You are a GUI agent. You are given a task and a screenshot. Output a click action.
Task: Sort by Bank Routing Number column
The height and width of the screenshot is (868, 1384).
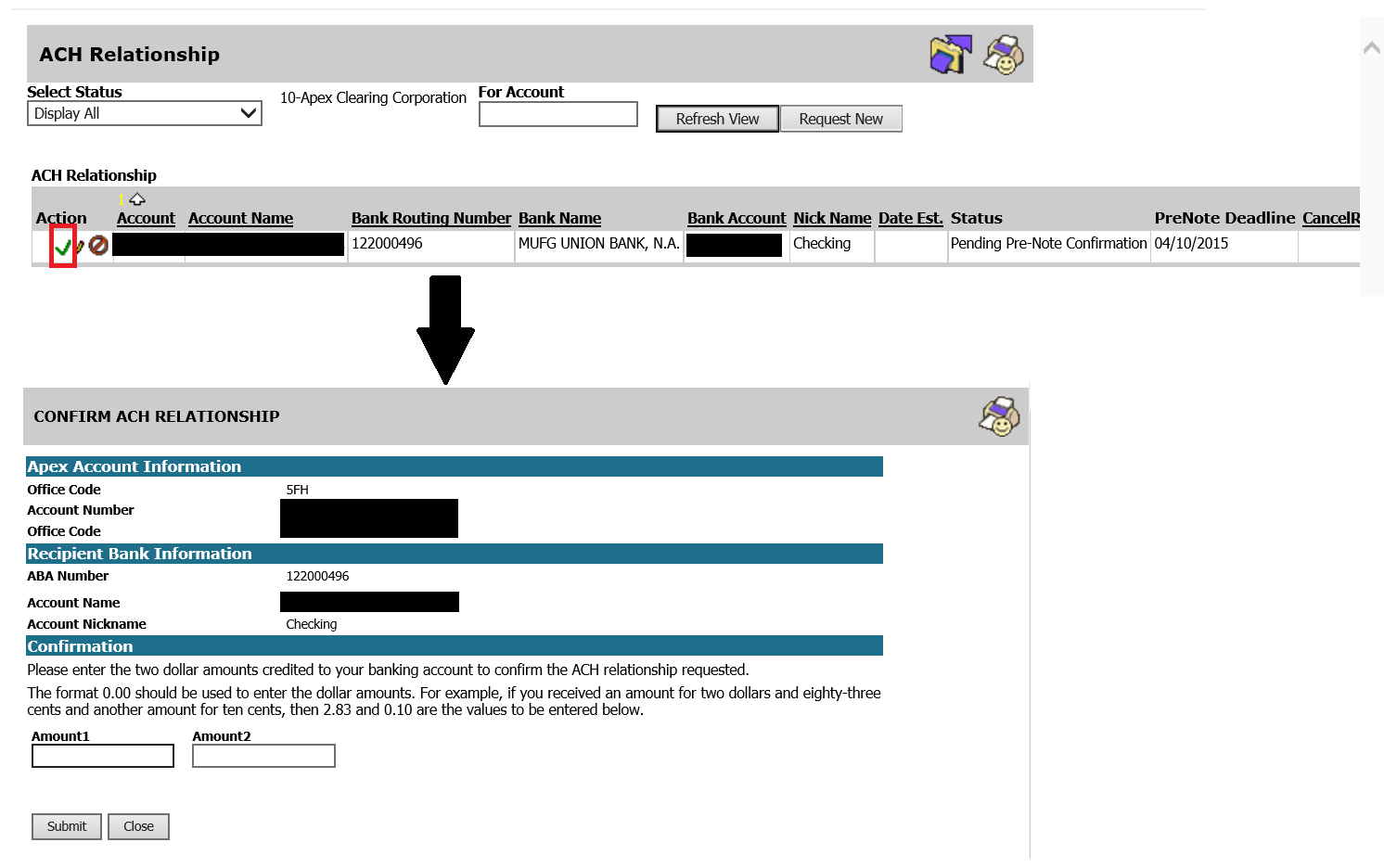tap(430, 219)
